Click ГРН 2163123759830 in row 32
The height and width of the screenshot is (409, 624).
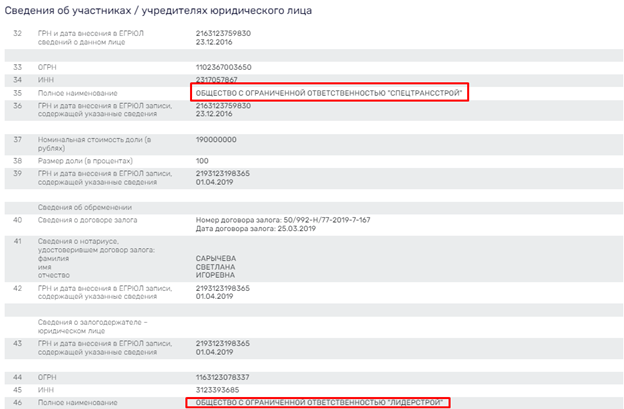223,33
